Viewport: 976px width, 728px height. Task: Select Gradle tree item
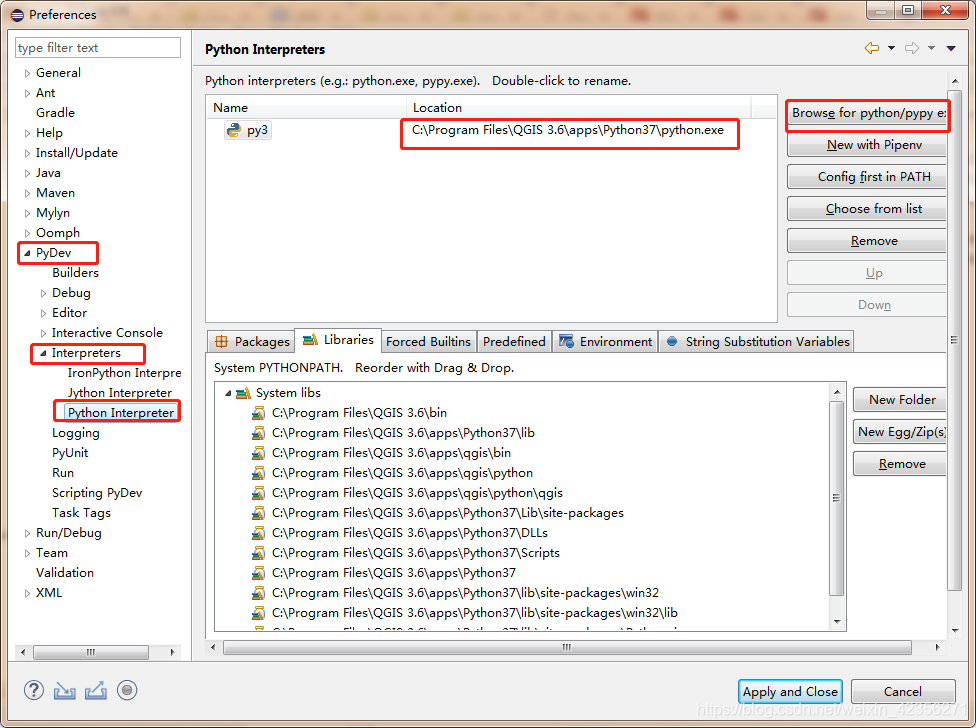55,113
